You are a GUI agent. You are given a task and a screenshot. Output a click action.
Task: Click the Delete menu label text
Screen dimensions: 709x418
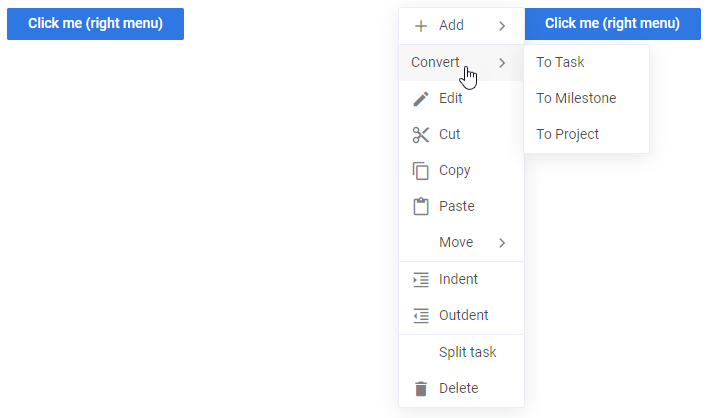(458, 388)
